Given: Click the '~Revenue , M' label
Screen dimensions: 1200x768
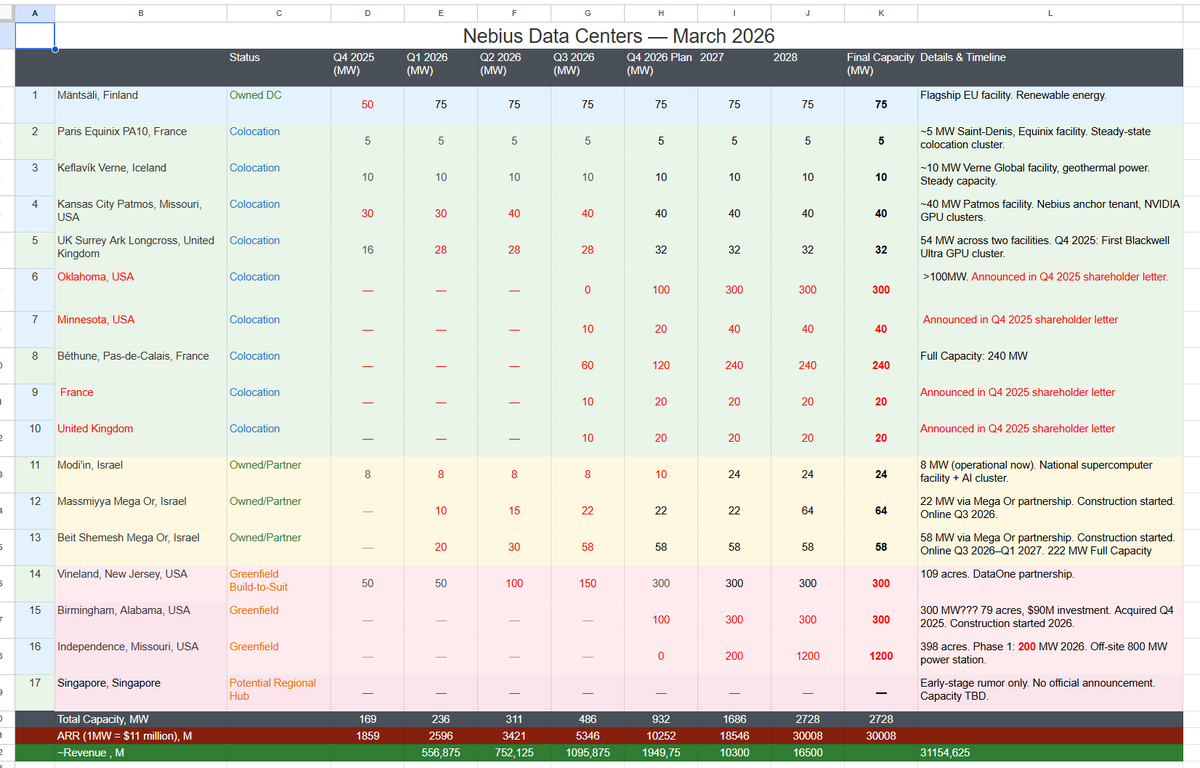Looking at the screenshot, I should point(140,752).
